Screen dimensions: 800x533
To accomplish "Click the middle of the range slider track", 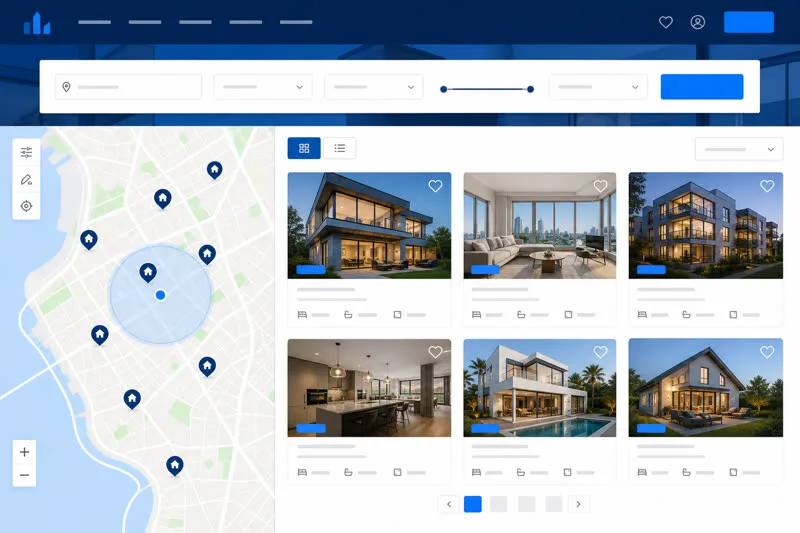I will [x=487, y=89].
